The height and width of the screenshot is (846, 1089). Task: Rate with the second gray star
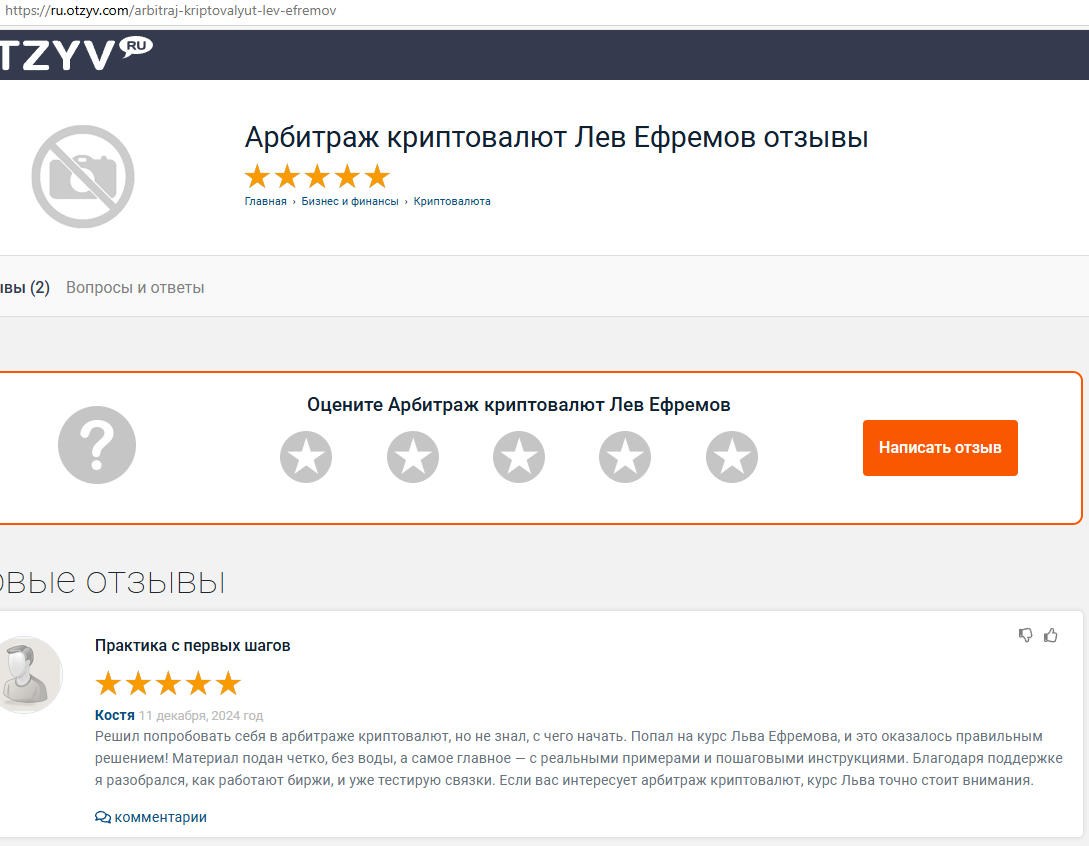[412, 457]
